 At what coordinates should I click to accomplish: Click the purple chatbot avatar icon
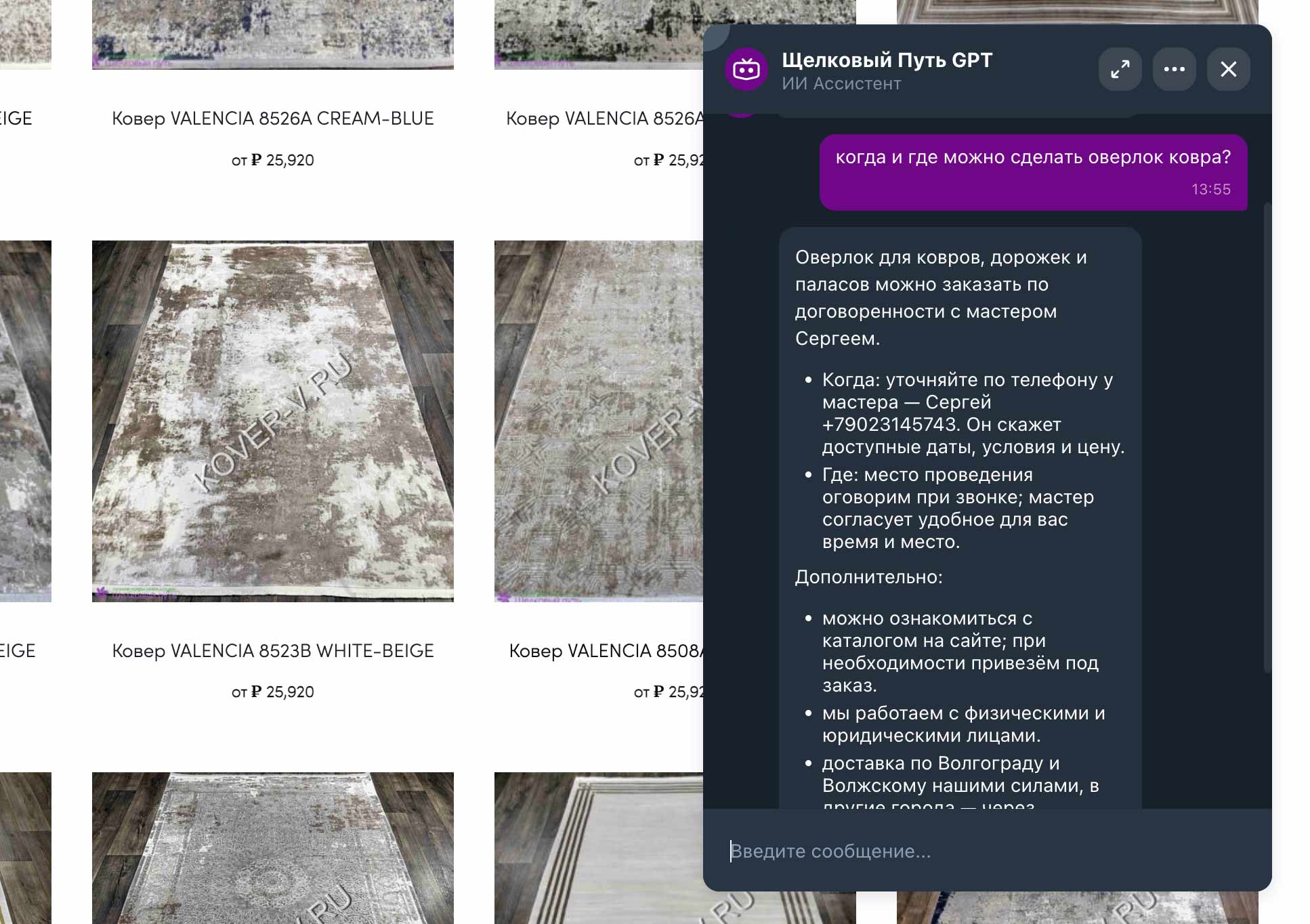pyautogui.click(x=746, y=69)
